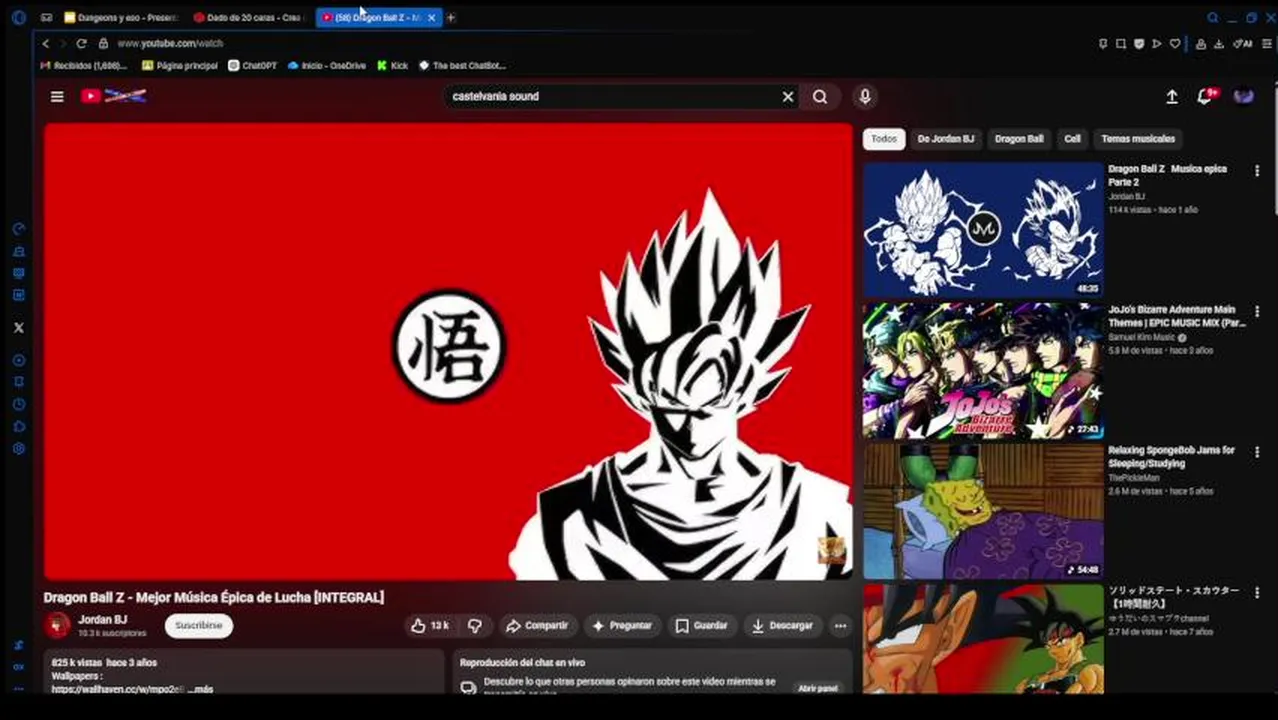
Task: Open the Bardock scouter video thumbnail
Action: click(x=983, y=639)
